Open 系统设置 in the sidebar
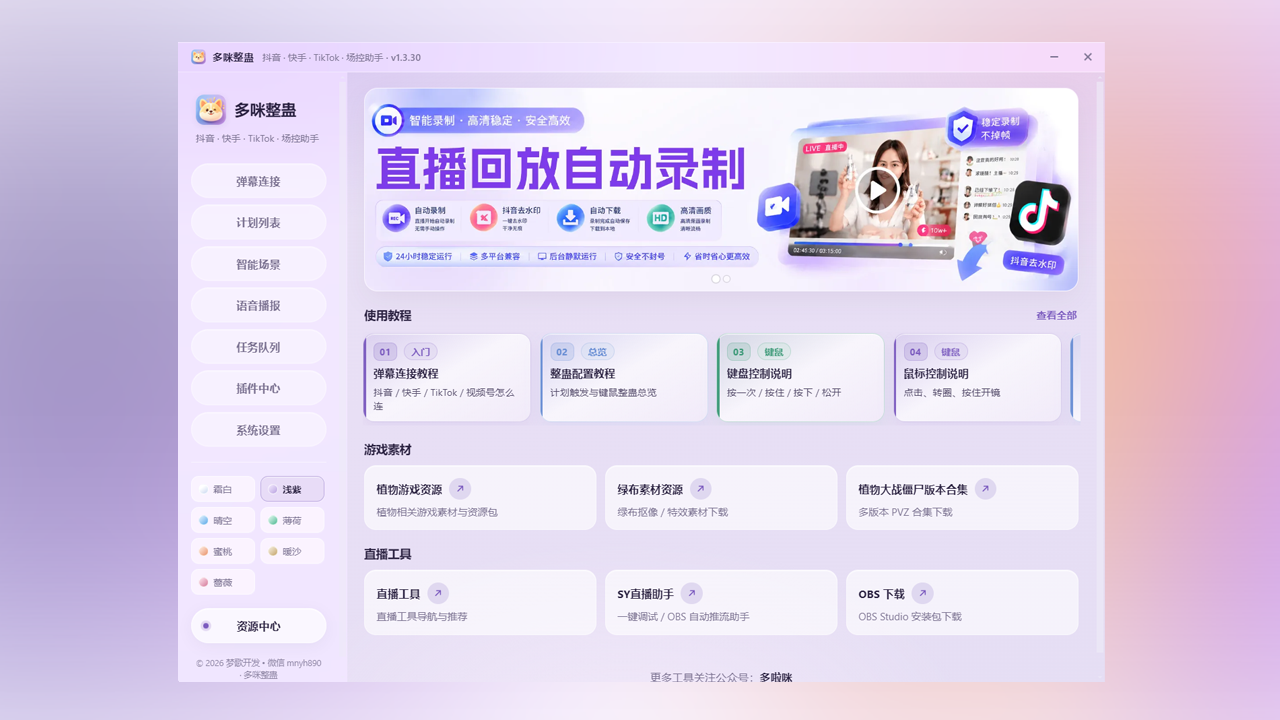Viewport: 1280px width, 720px height. [259, 430]
